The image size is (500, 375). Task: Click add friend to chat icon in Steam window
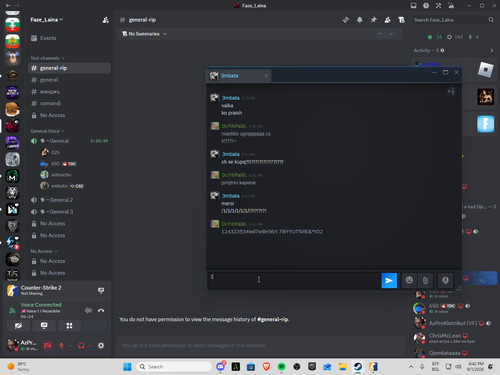(x=451, y=91)
